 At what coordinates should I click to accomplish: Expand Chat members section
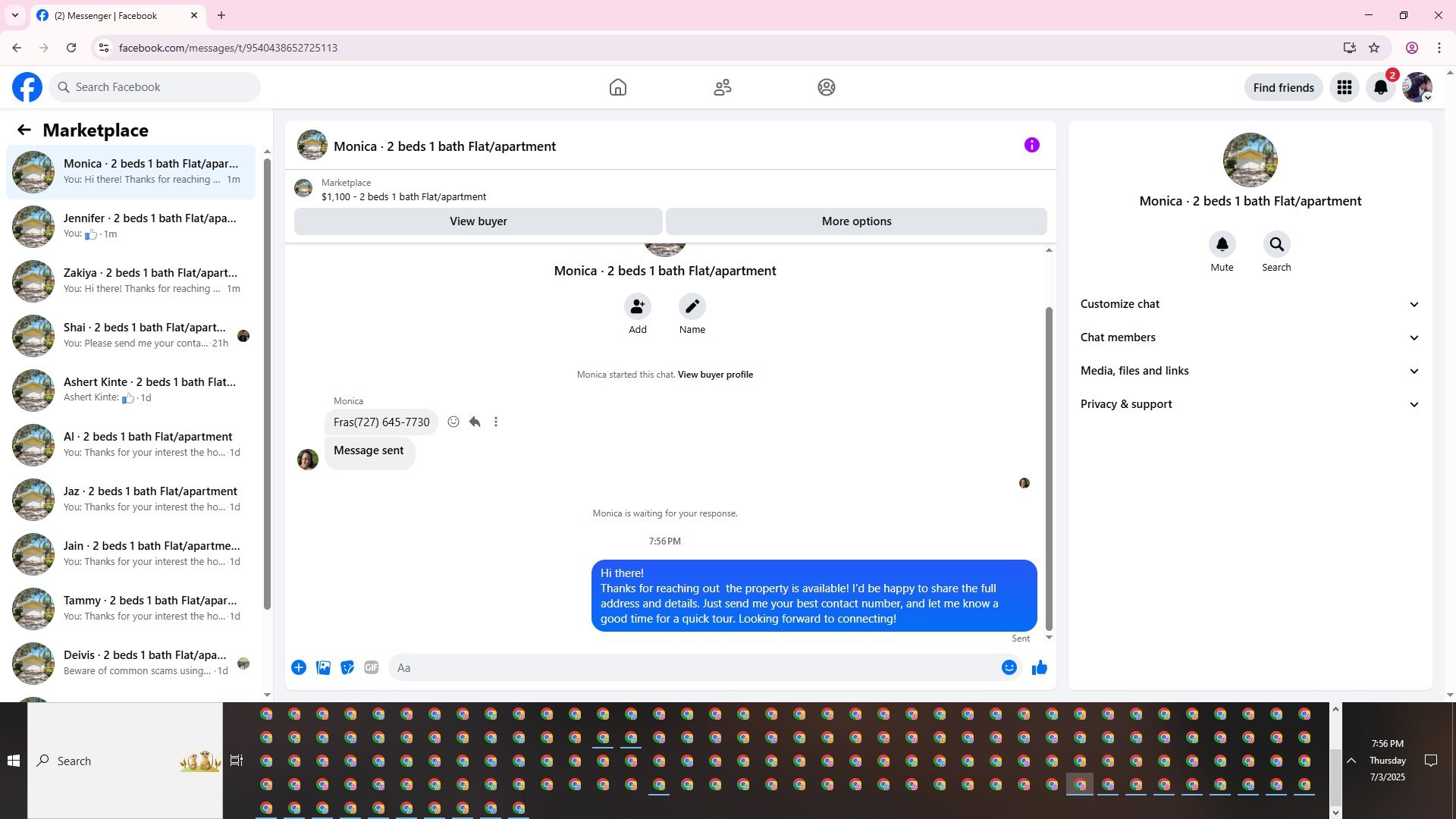pos(1250,337)
